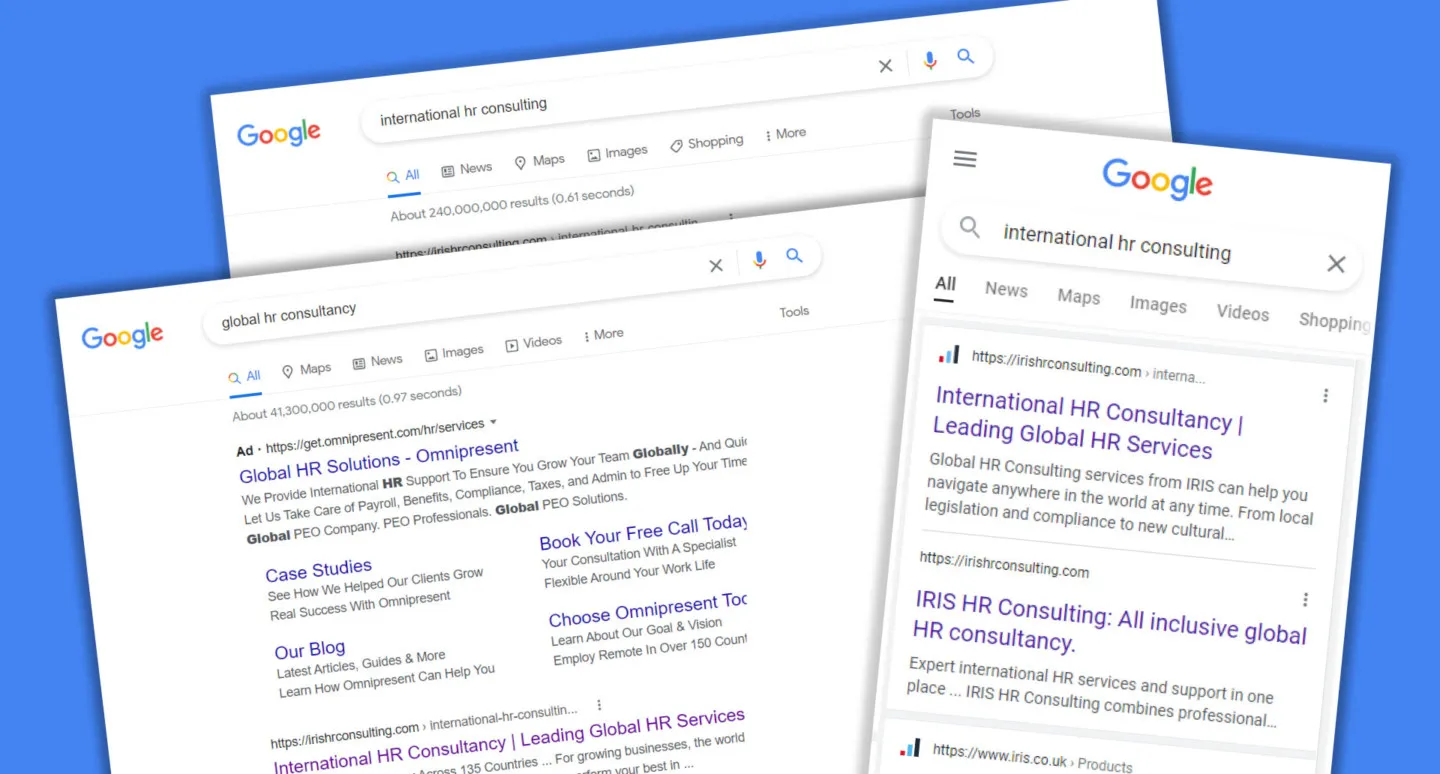Expand More menu in 'global hr consultancy' window
This screenshot has width=1440, height=774.
[x=603, y=335]
